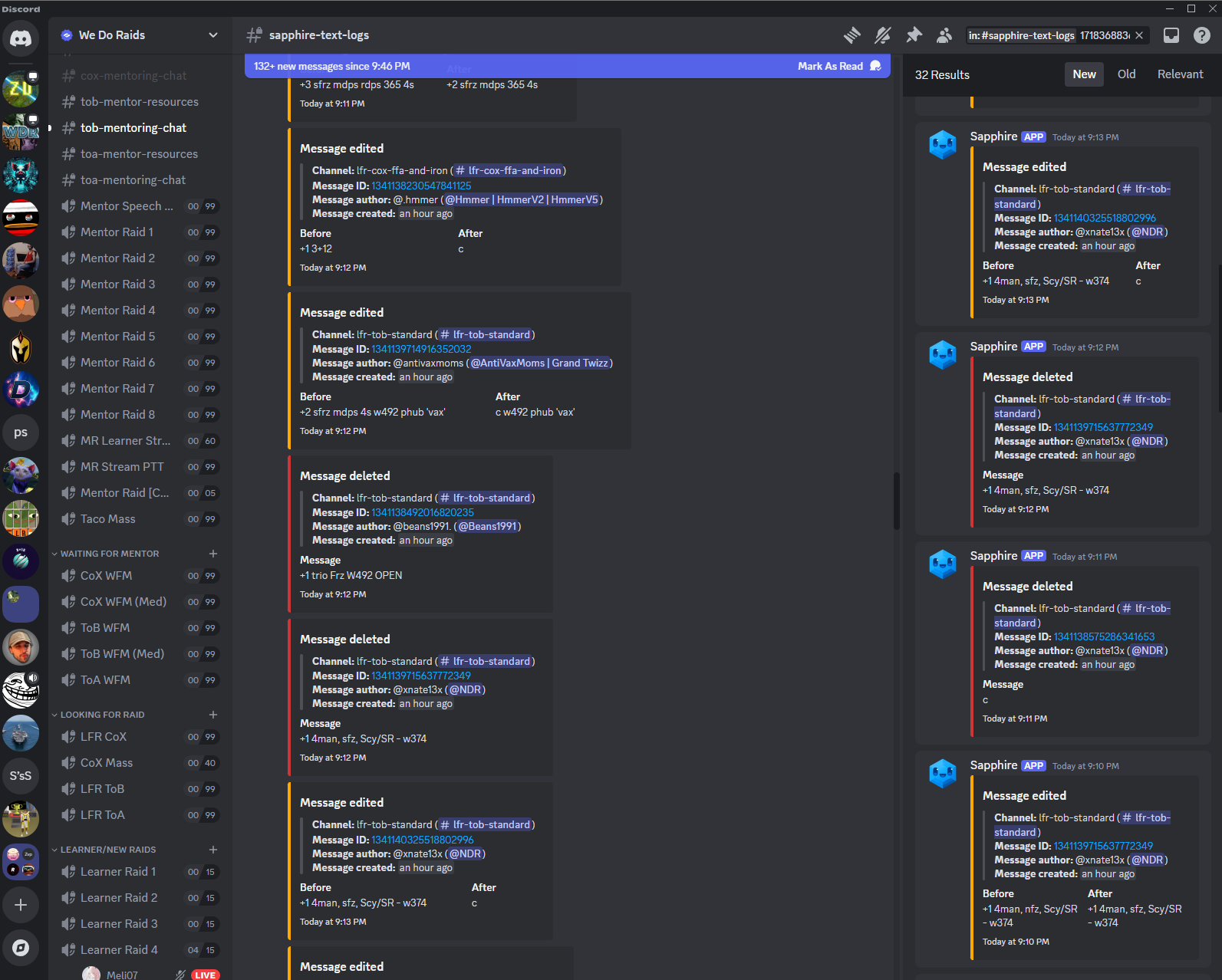Create channel in Looking For Raid category
The width and height of the screenshot is (1222, 980).
pos(213,715)
